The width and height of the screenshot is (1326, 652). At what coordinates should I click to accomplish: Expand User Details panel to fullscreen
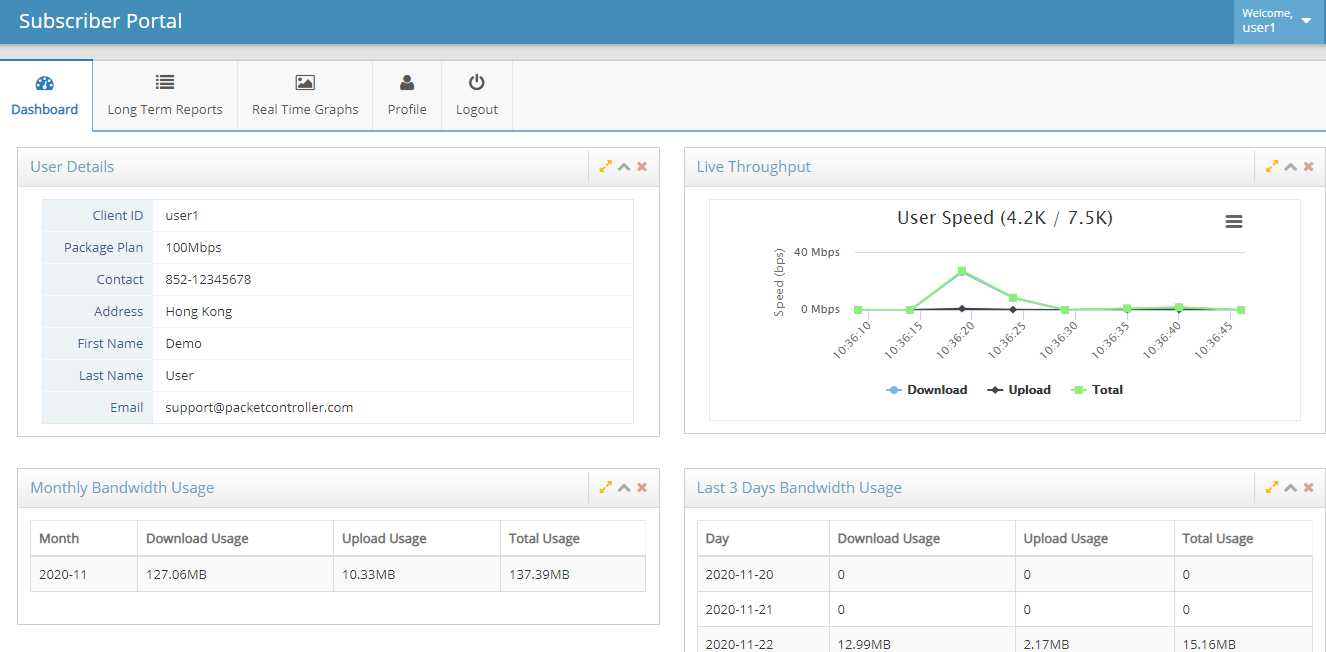pos(606,167)
